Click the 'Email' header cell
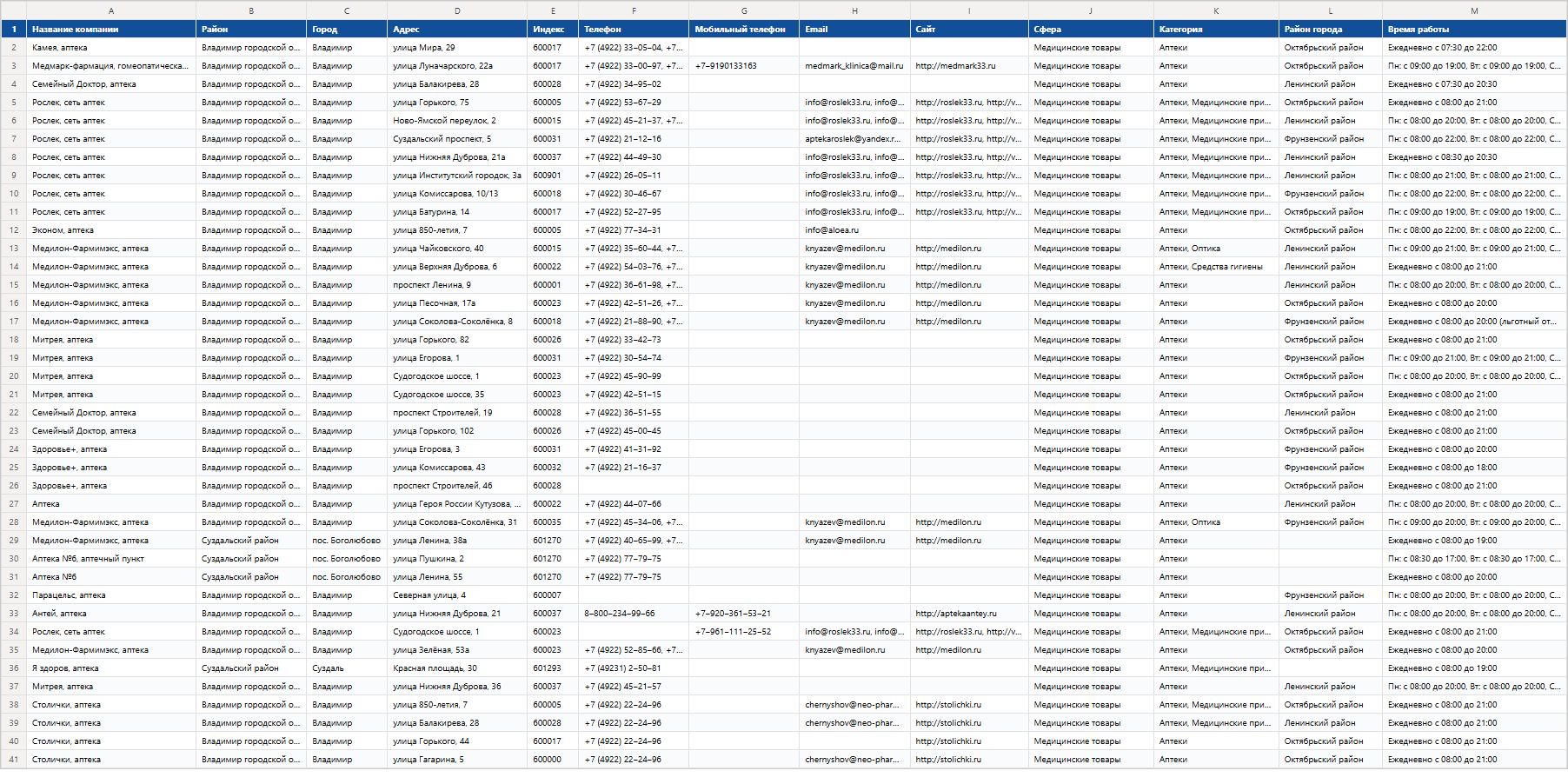 tap(854, 29)
